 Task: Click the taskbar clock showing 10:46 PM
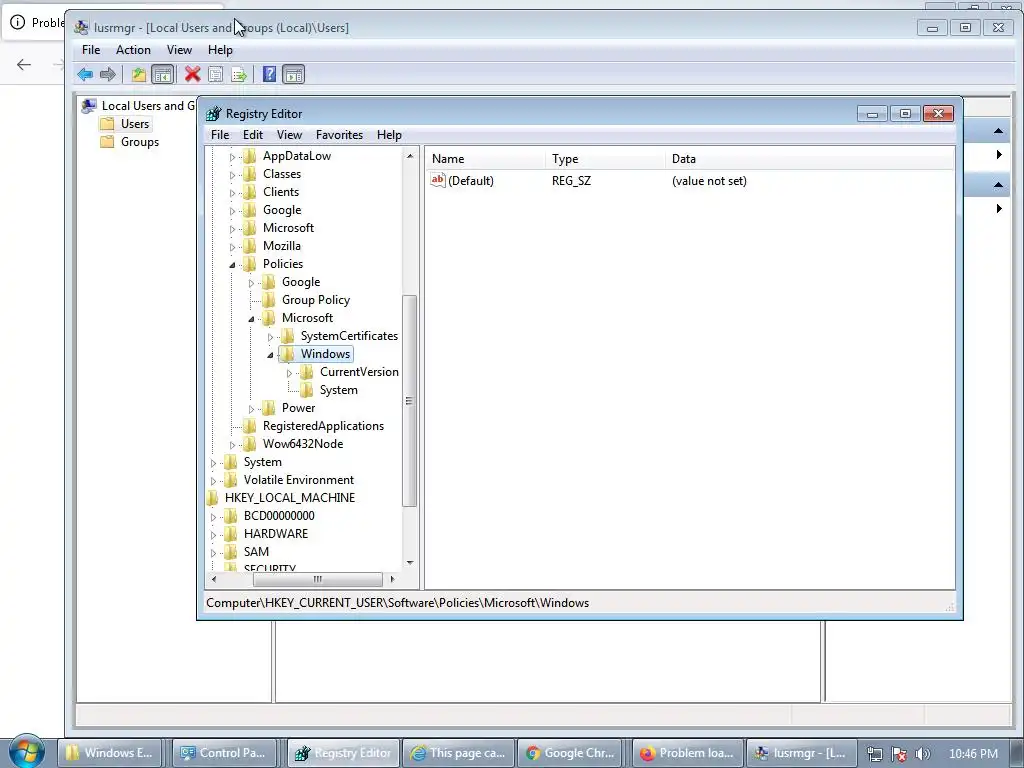(973, 754)
